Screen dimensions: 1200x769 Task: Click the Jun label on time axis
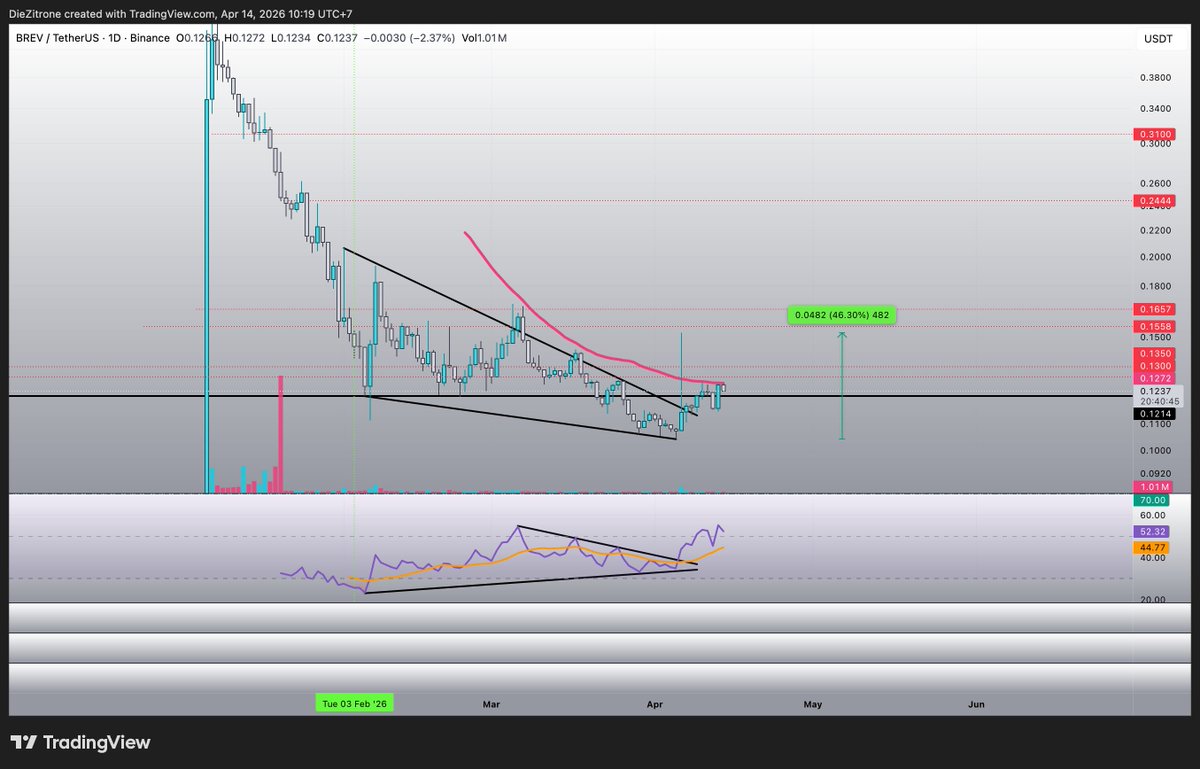click(977, 704)
